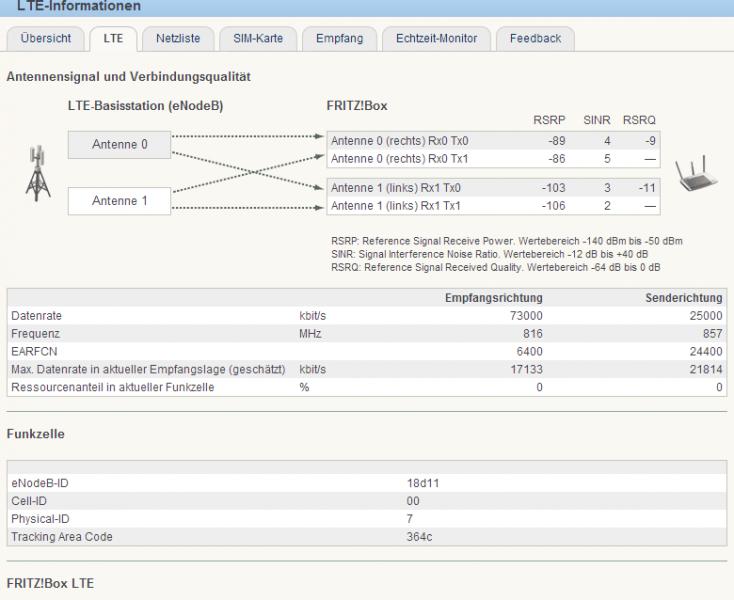734x600 pixels.
Task: Click the download data rate 73000
Action: pos(526,316)
